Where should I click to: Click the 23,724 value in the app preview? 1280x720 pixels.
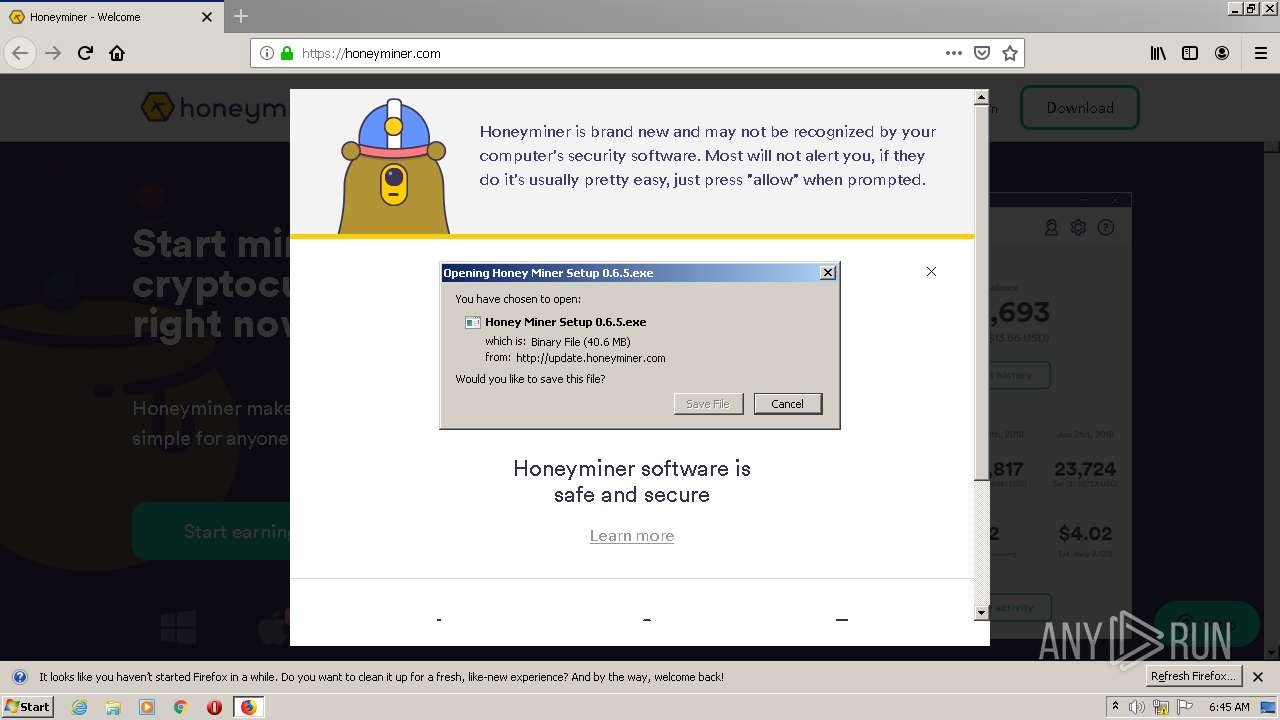1085,469
